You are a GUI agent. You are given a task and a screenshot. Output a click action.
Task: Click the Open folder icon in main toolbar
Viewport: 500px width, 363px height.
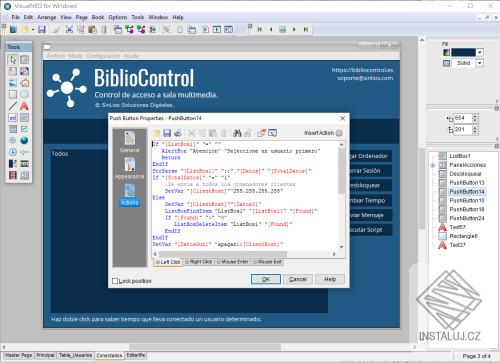pyautogui.click(x=25, y=30)
